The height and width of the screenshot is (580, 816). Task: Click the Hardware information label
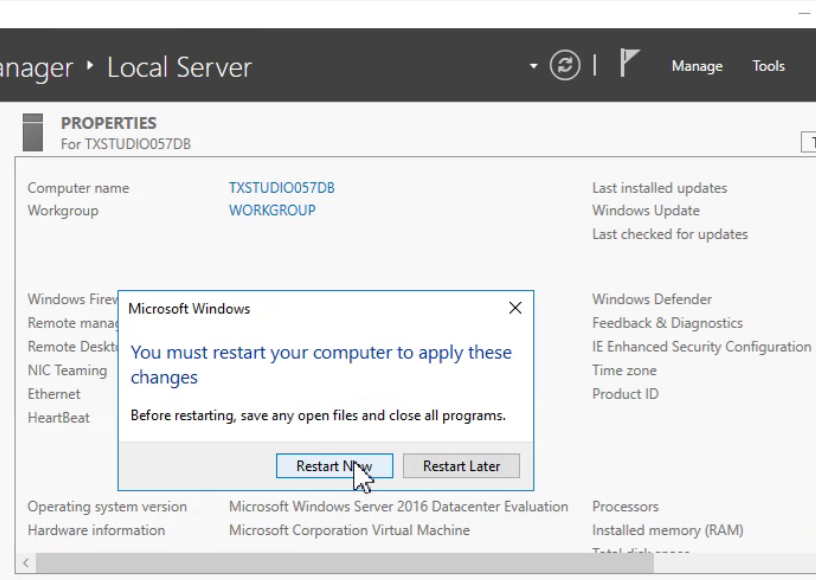pos(96,530)
